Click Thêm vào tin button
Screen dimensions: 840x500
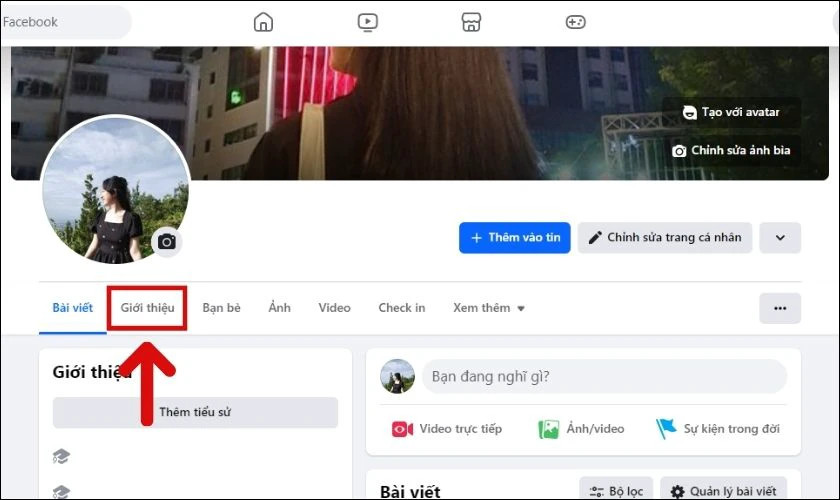(514, 237)
